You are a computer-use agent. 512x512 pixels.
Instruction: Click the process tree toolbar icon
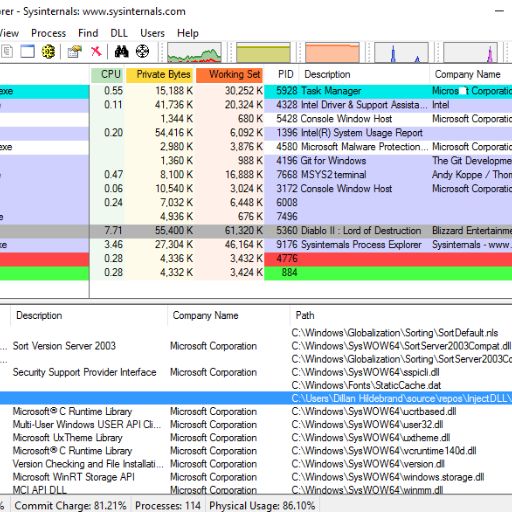pos(7,52)
